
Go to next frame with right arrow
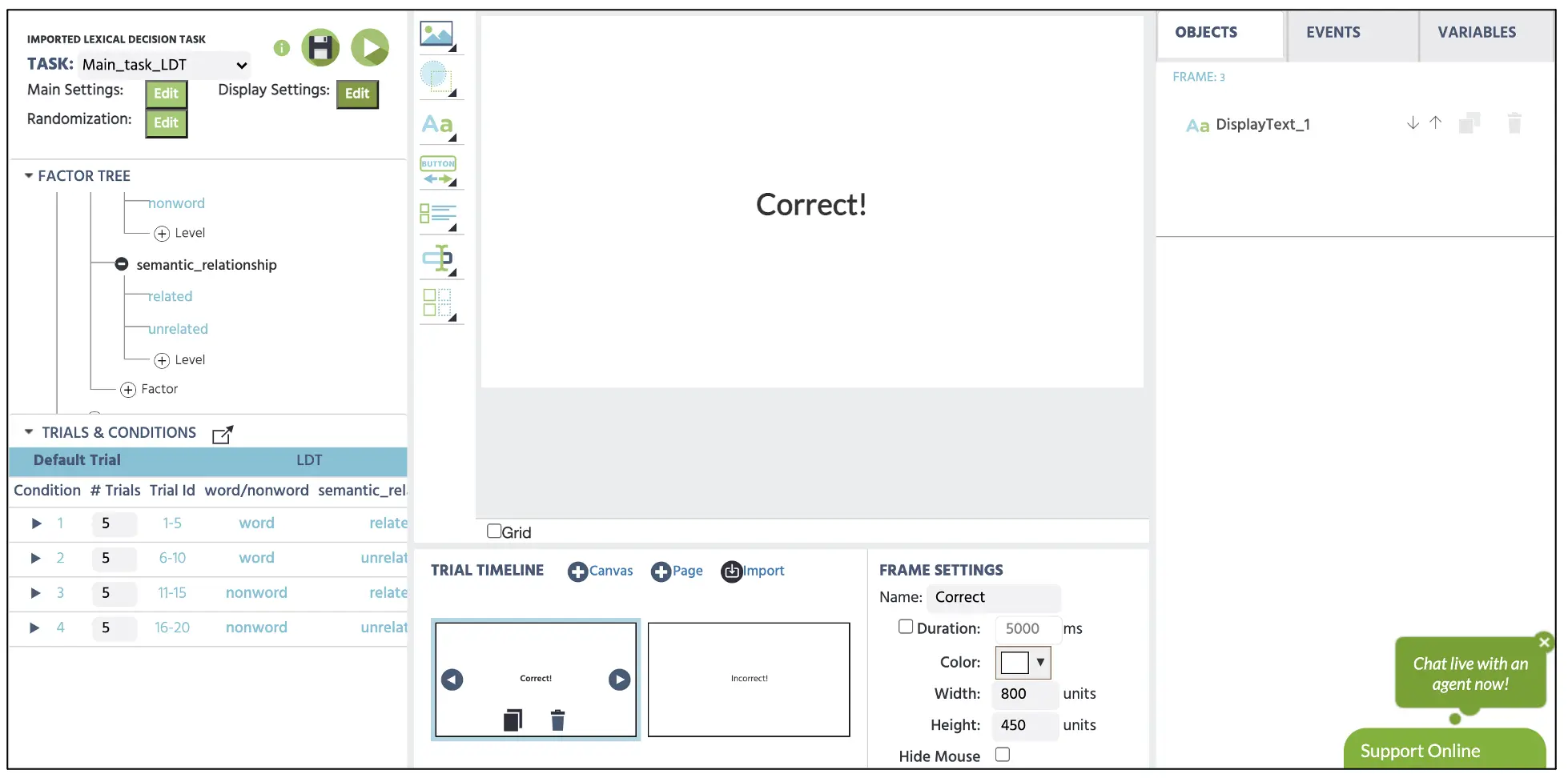(619, 680)
